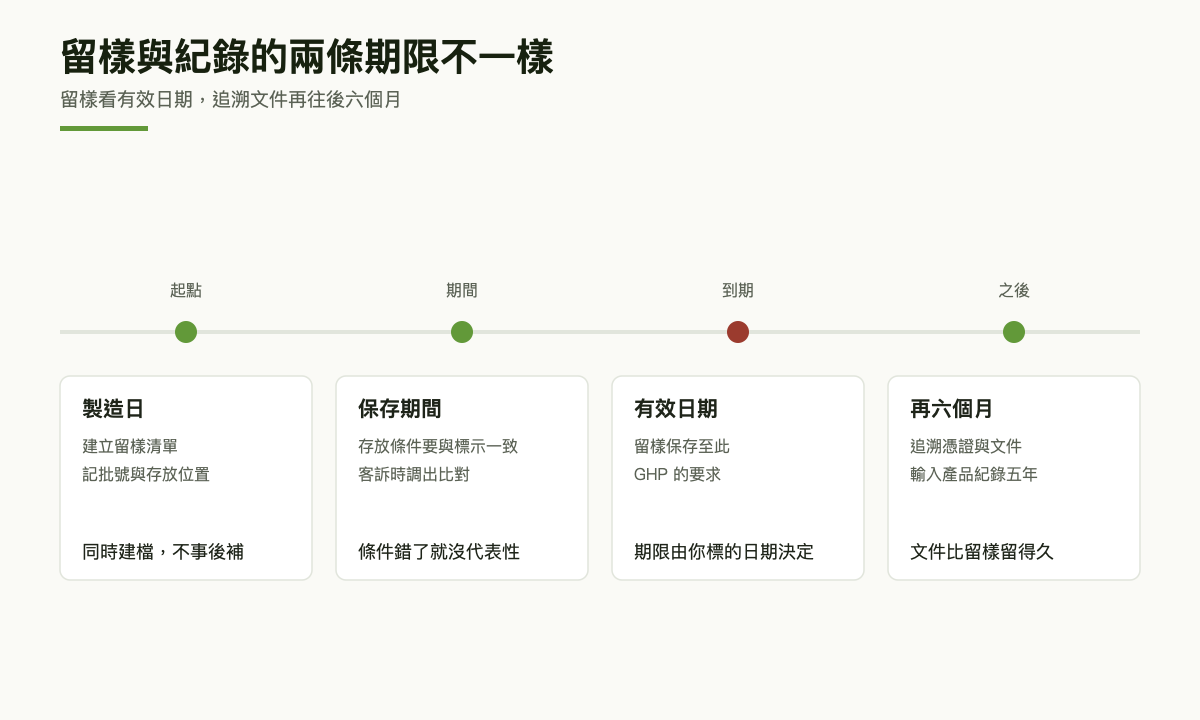1200x720 pixels.
Task: Click the line 存放條件要與標示一致
Action: 438,446
